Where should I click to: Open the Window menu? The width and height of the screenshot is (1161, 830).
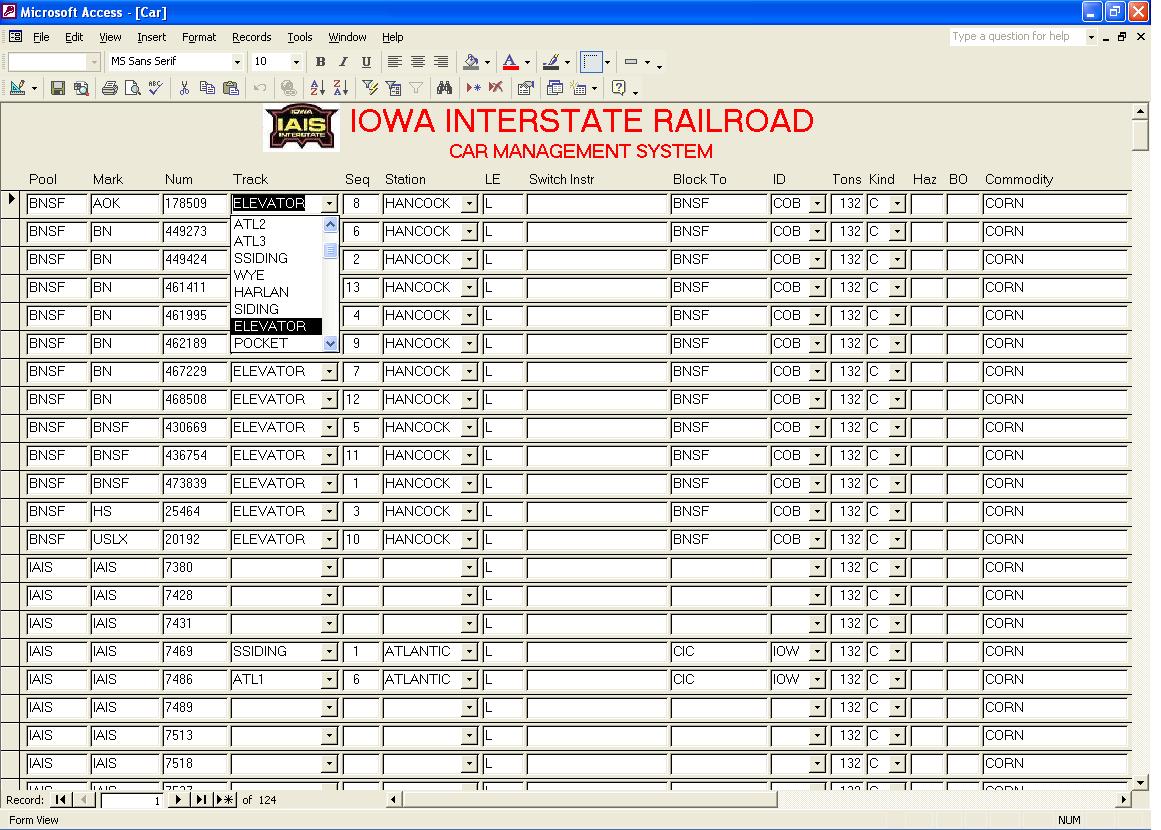point(347,37)
